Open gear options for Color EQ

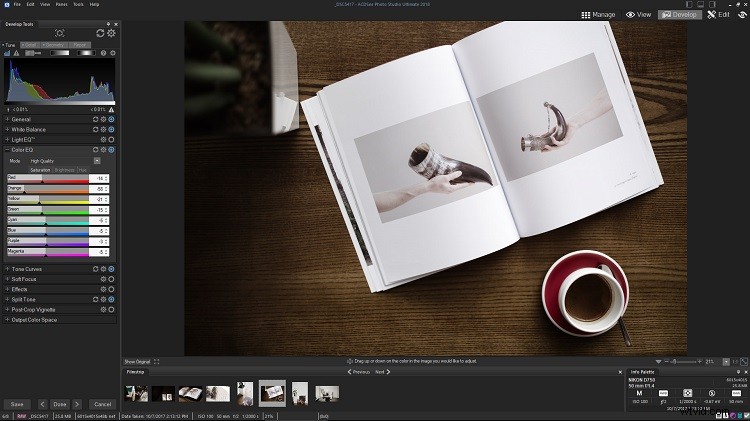click(103, 150)
